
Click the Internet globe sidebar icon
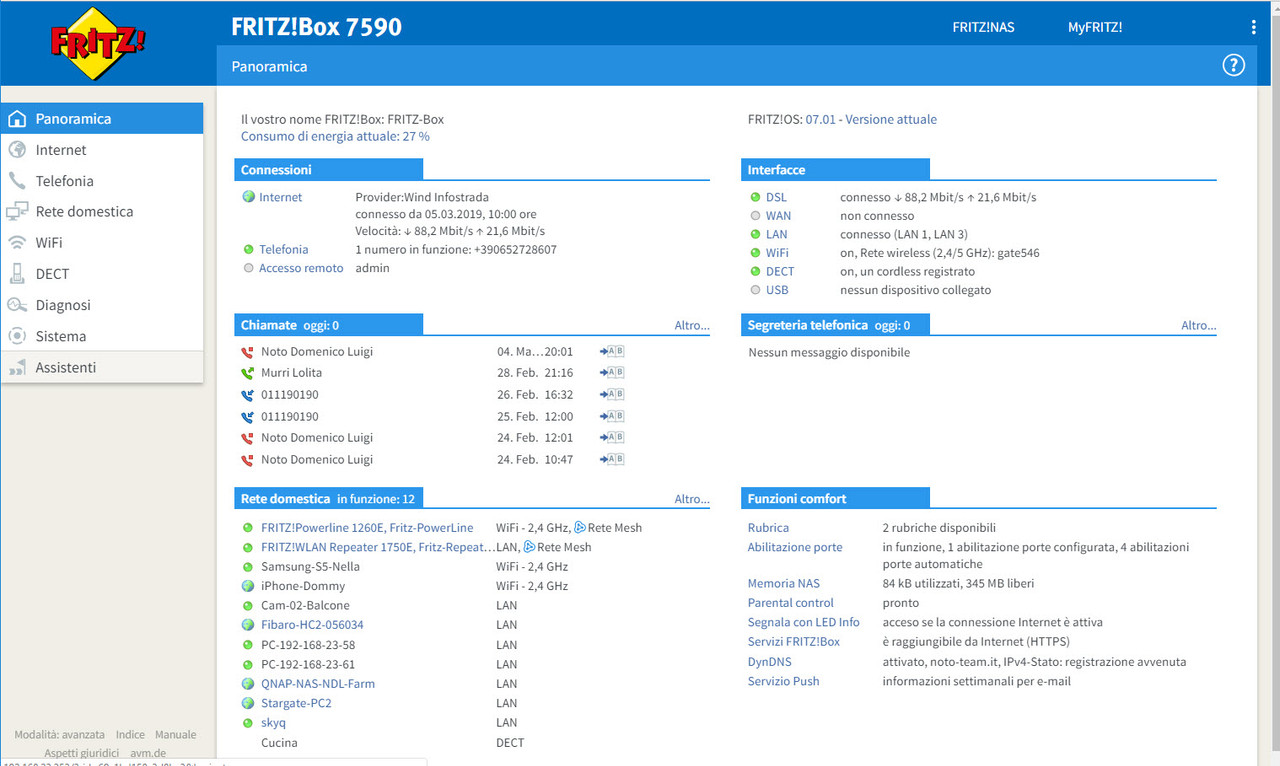[x=17, y=149]
